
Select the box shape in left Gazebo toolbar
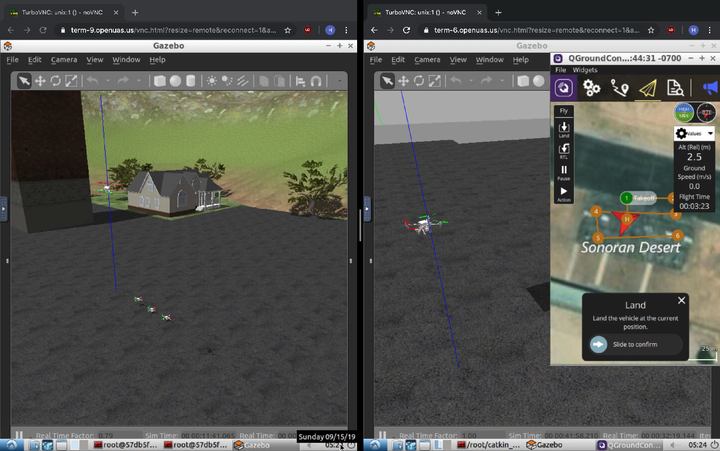tap(159, 81)
